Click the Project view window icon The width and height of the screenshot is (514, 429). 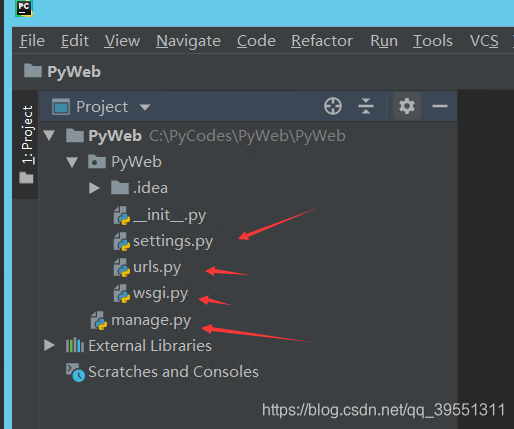pos(61,107)
